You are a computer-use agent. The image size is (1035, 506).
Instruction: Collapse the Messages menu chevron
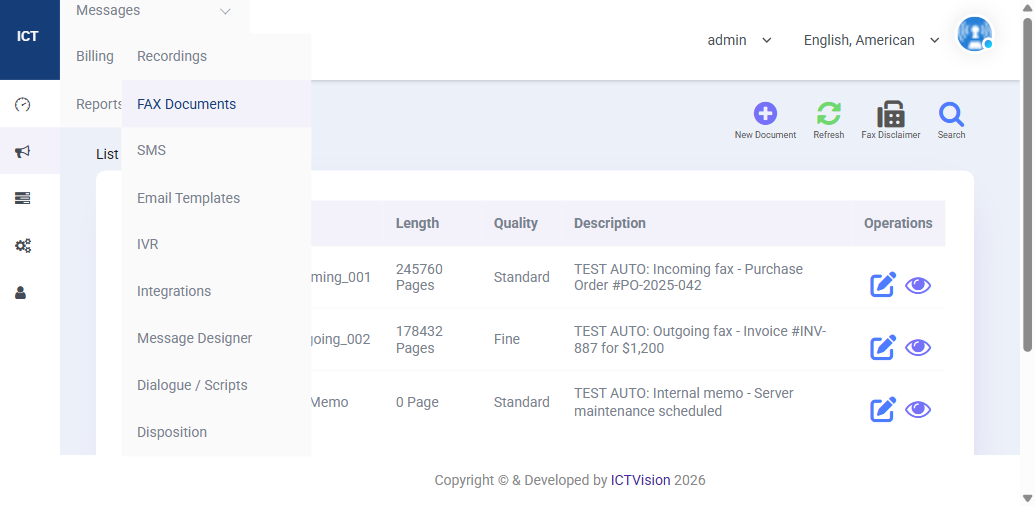pyautogui.click(x=225, y=11)
